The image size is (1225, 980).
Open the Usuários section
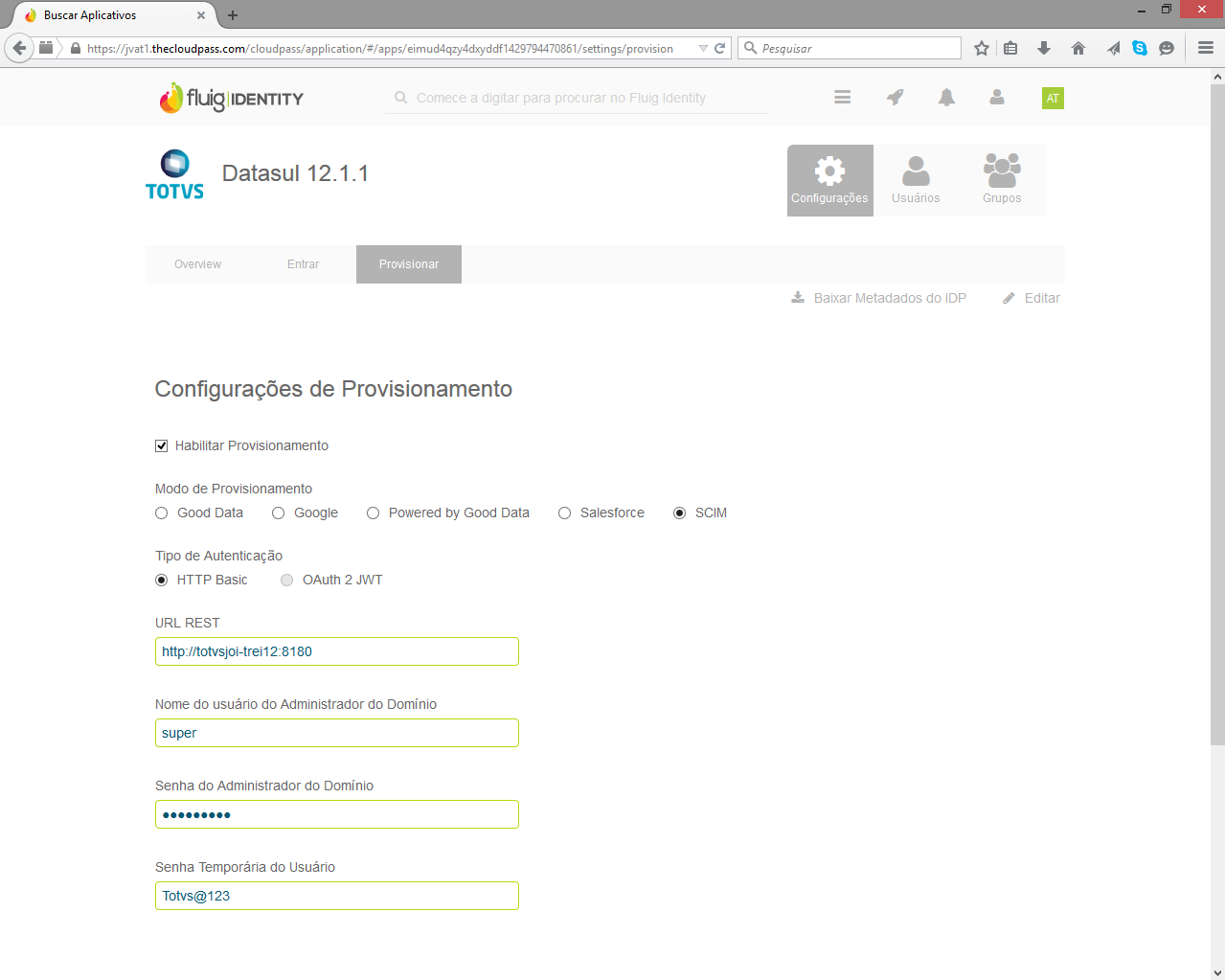pyautogui.click(x=916, y=180)
